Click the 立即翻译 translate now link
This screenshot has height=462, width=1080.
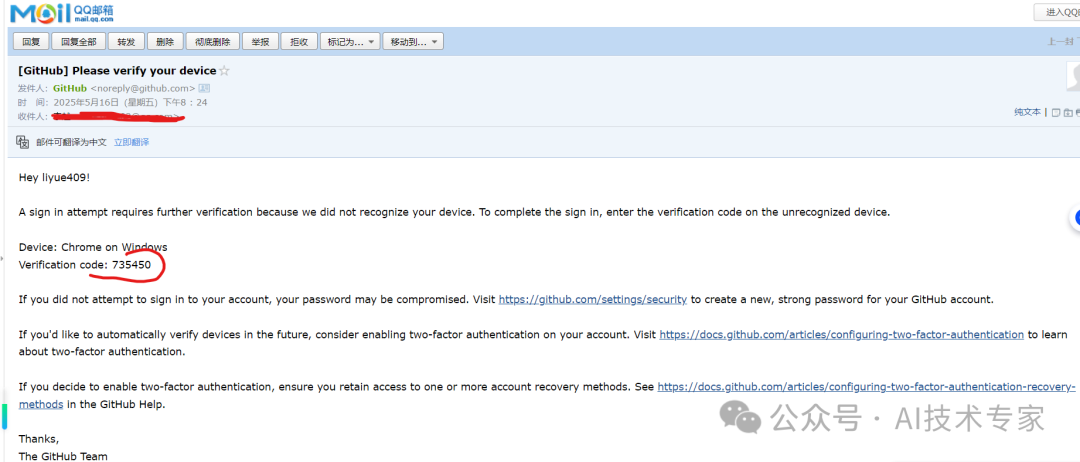(132, 143)
